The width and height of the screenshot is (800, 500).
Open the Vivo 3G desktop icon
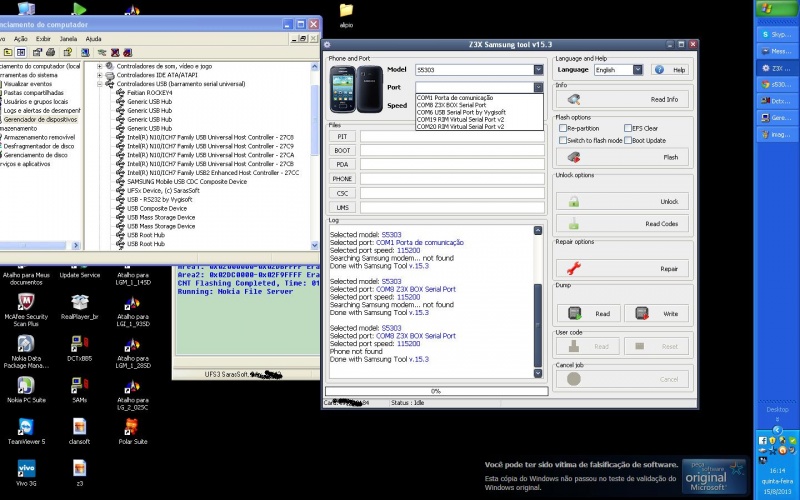(x=26, y=473)
